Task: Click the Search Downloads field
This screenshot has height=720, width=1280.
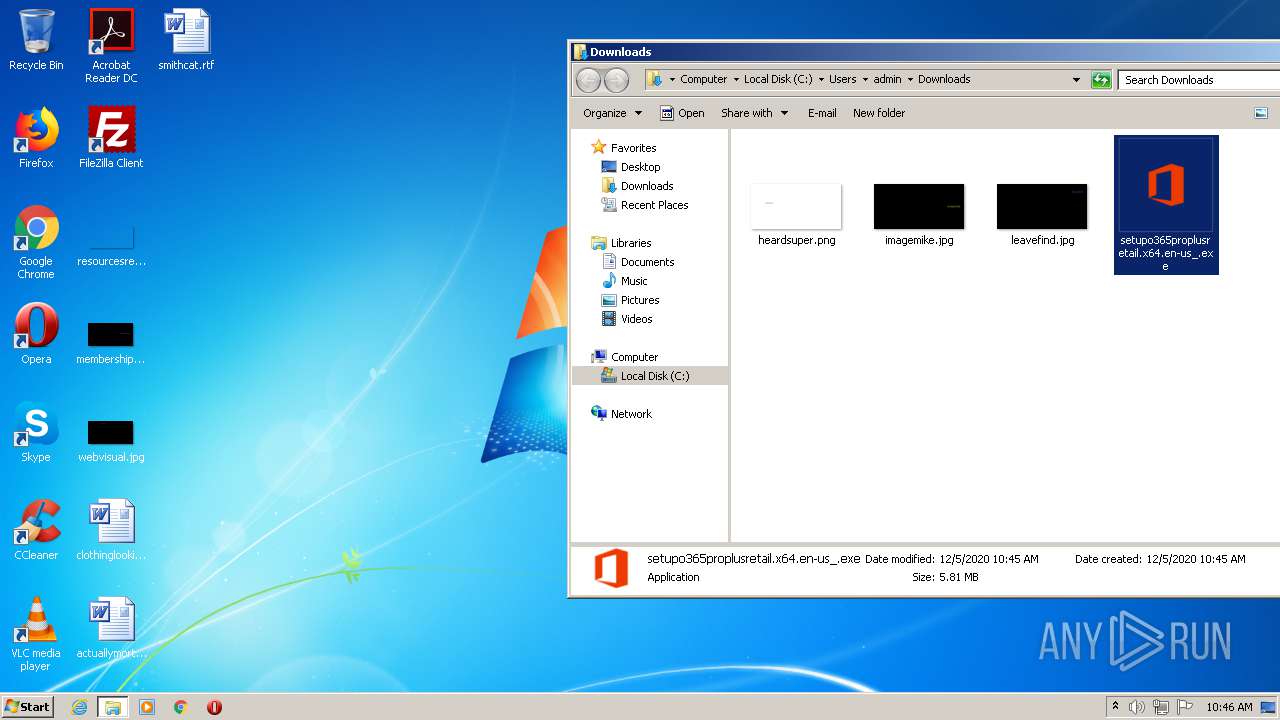Action: click(1199, 80)
